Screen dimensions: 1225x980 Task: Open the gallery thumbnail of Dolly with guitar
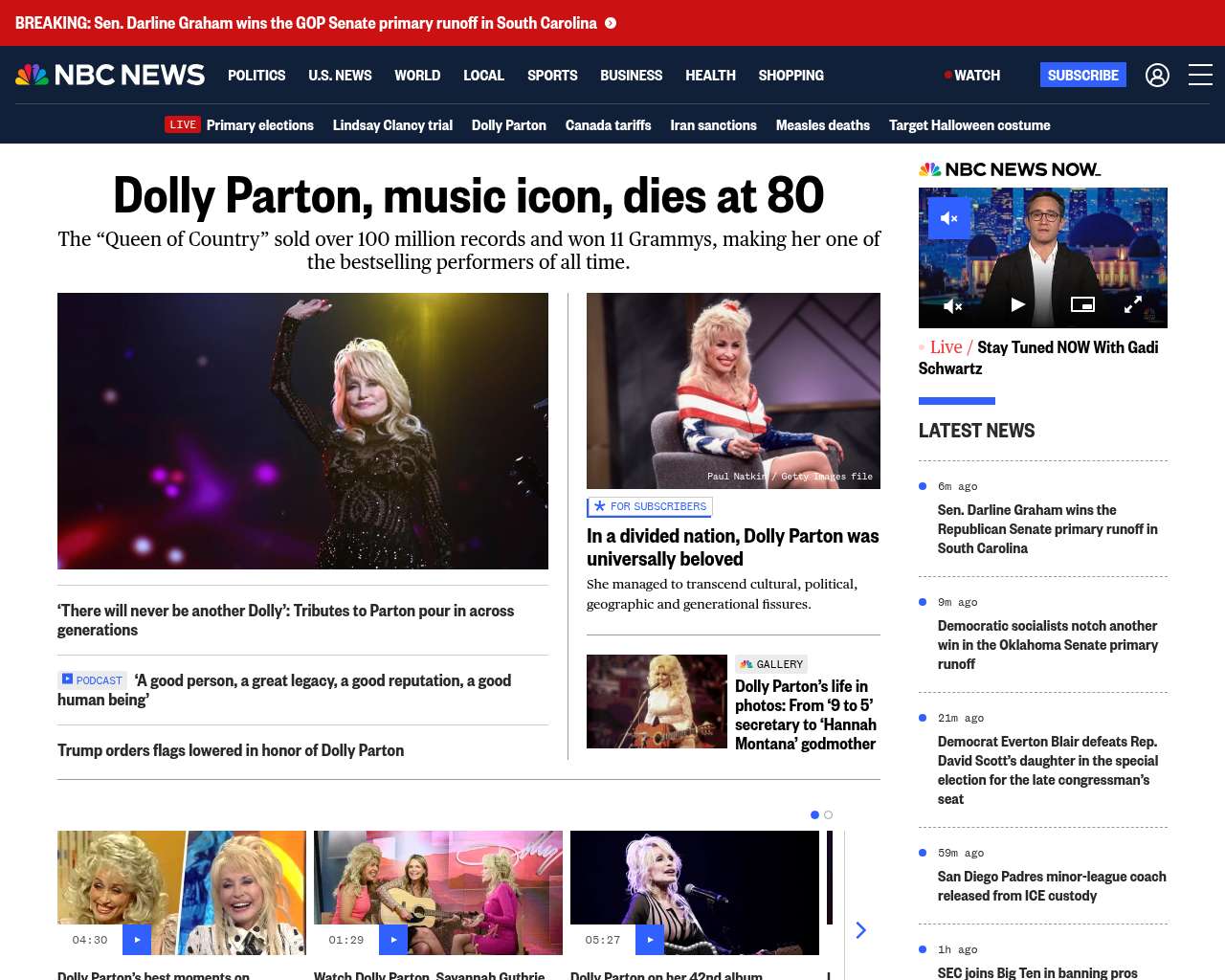click(x=657, y=702)
